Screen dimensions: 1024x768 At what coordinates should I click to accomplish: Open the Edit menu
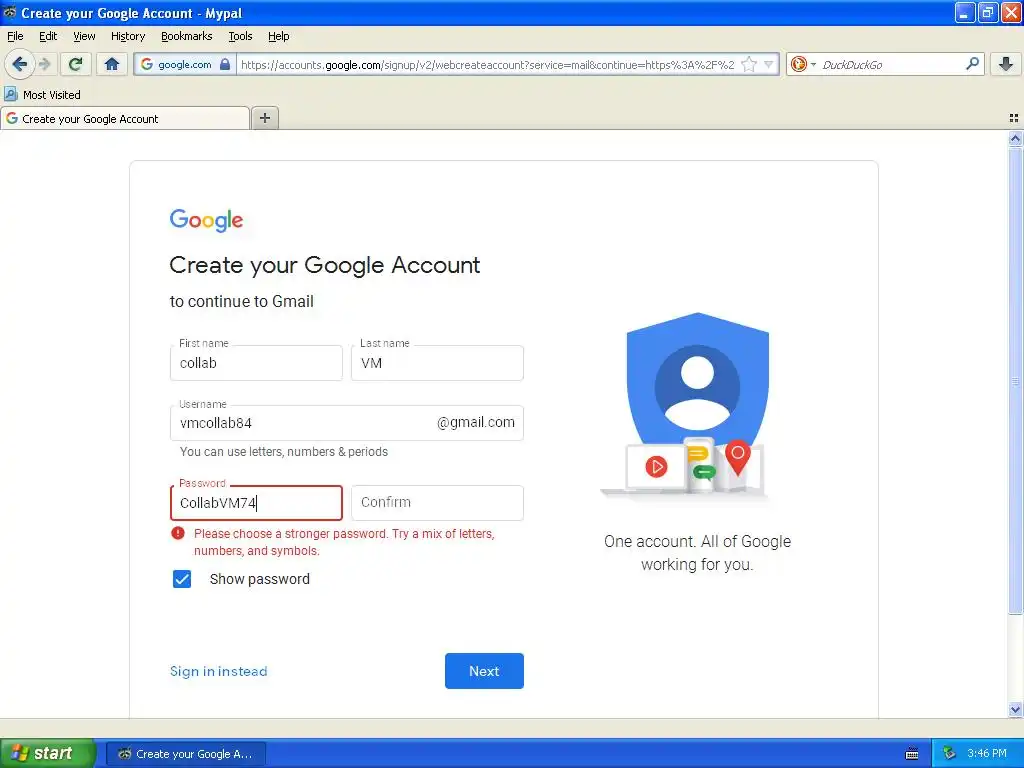click(x=48, y=36)
